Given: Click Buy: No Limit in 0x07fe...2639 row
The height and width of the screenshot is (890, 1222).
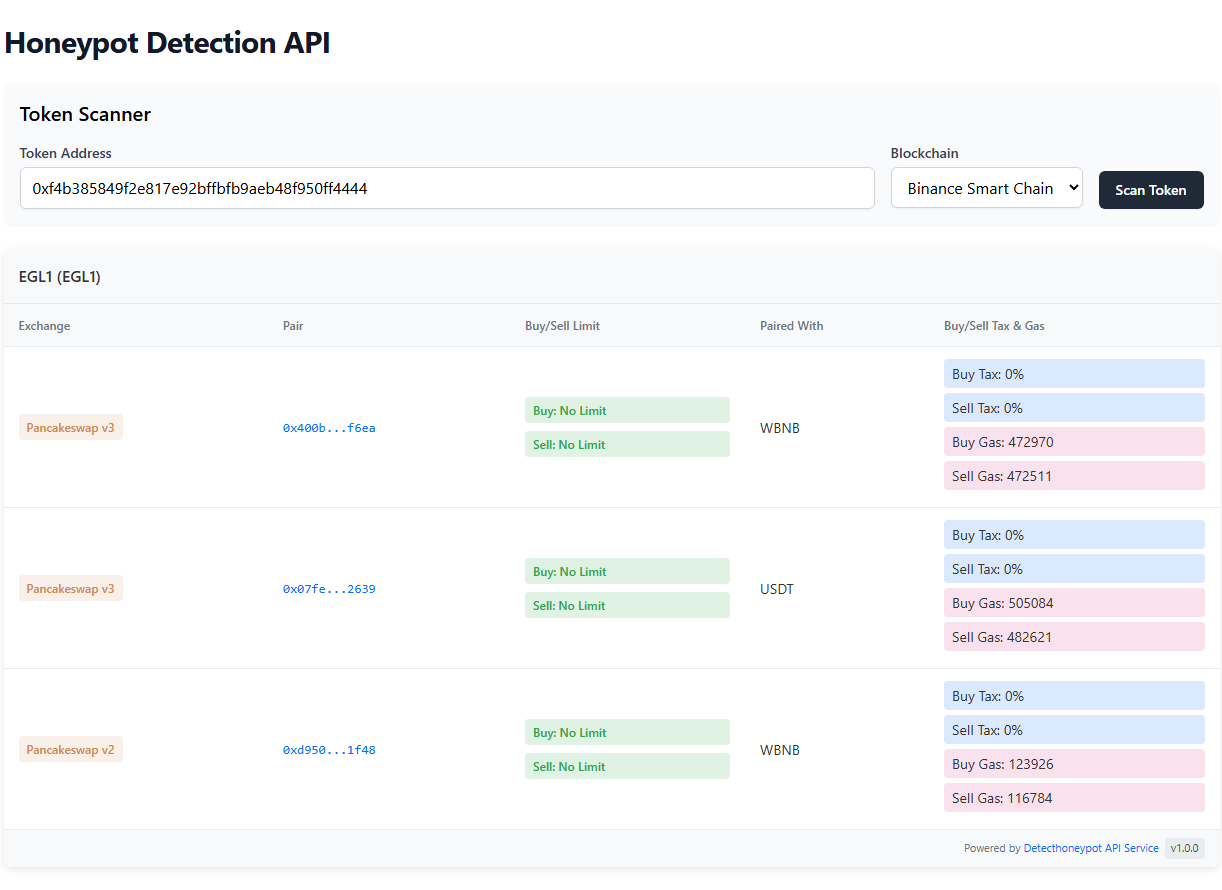Looking at the screenshot, I should pos(627,571).
